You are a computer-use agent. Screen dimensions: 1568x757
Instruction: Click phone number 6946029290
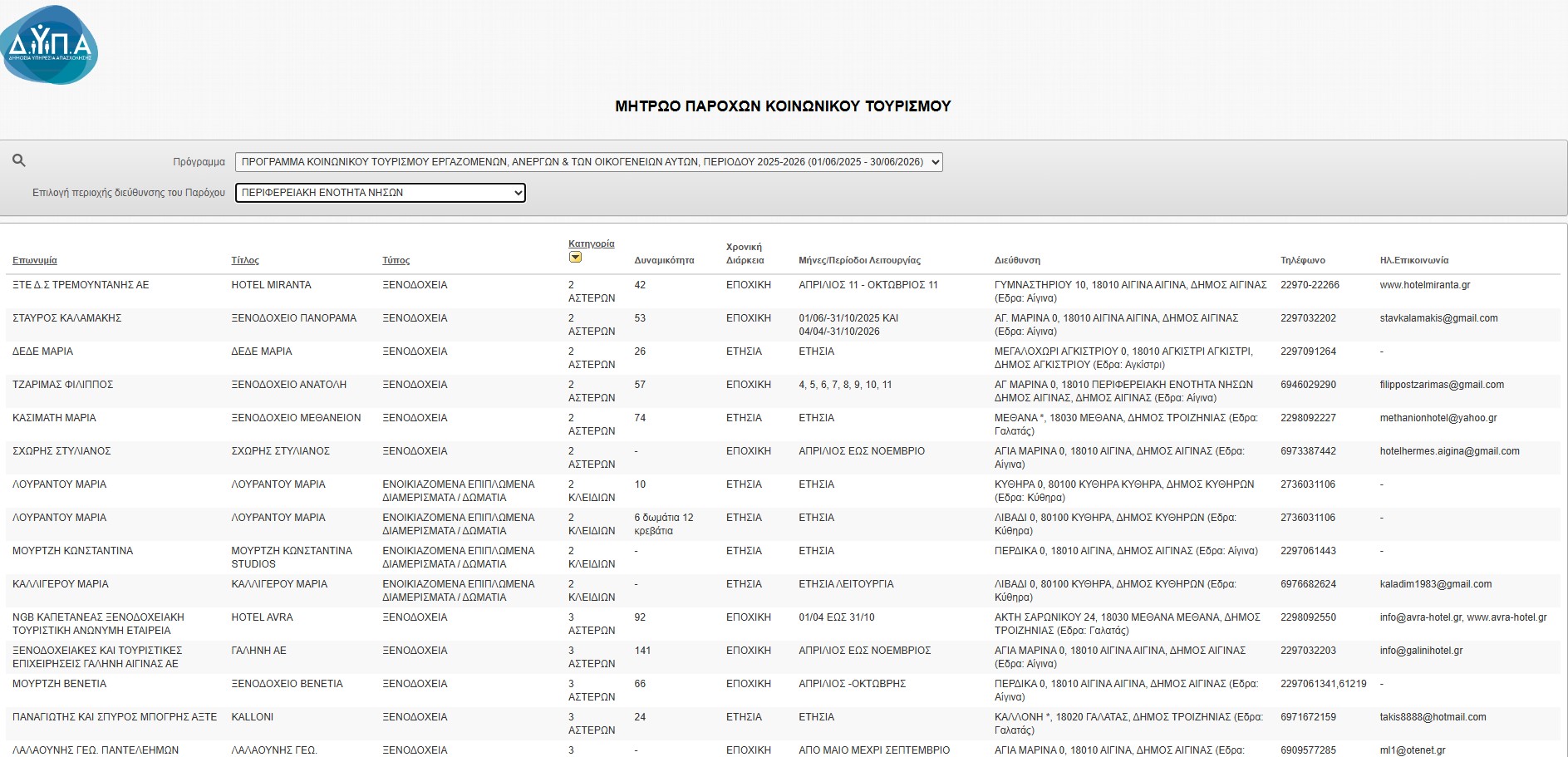1308,385
